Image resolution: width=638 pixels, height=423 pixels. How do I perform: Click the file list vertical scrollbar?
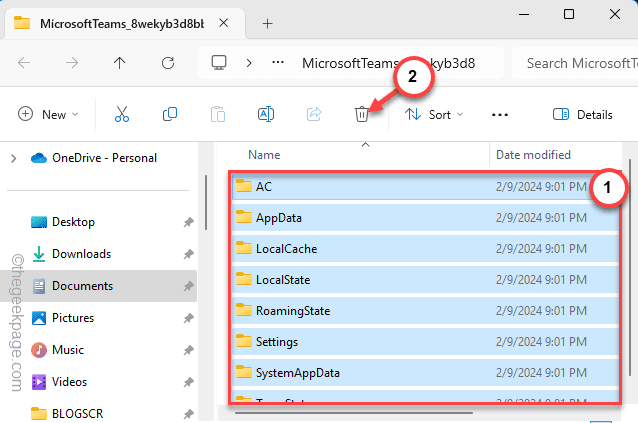click(630, 266)
